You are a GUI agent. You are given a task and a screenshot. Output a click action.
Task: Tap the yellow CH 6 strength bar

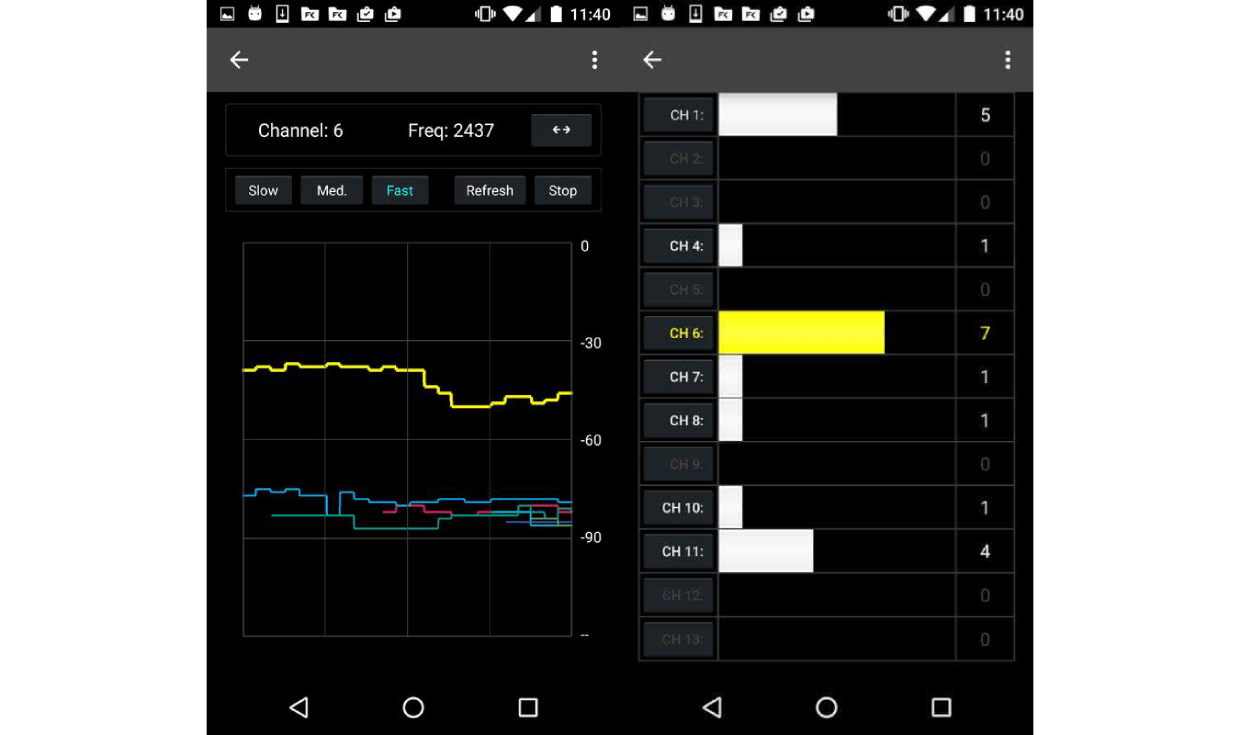click(x=801, y=333)
